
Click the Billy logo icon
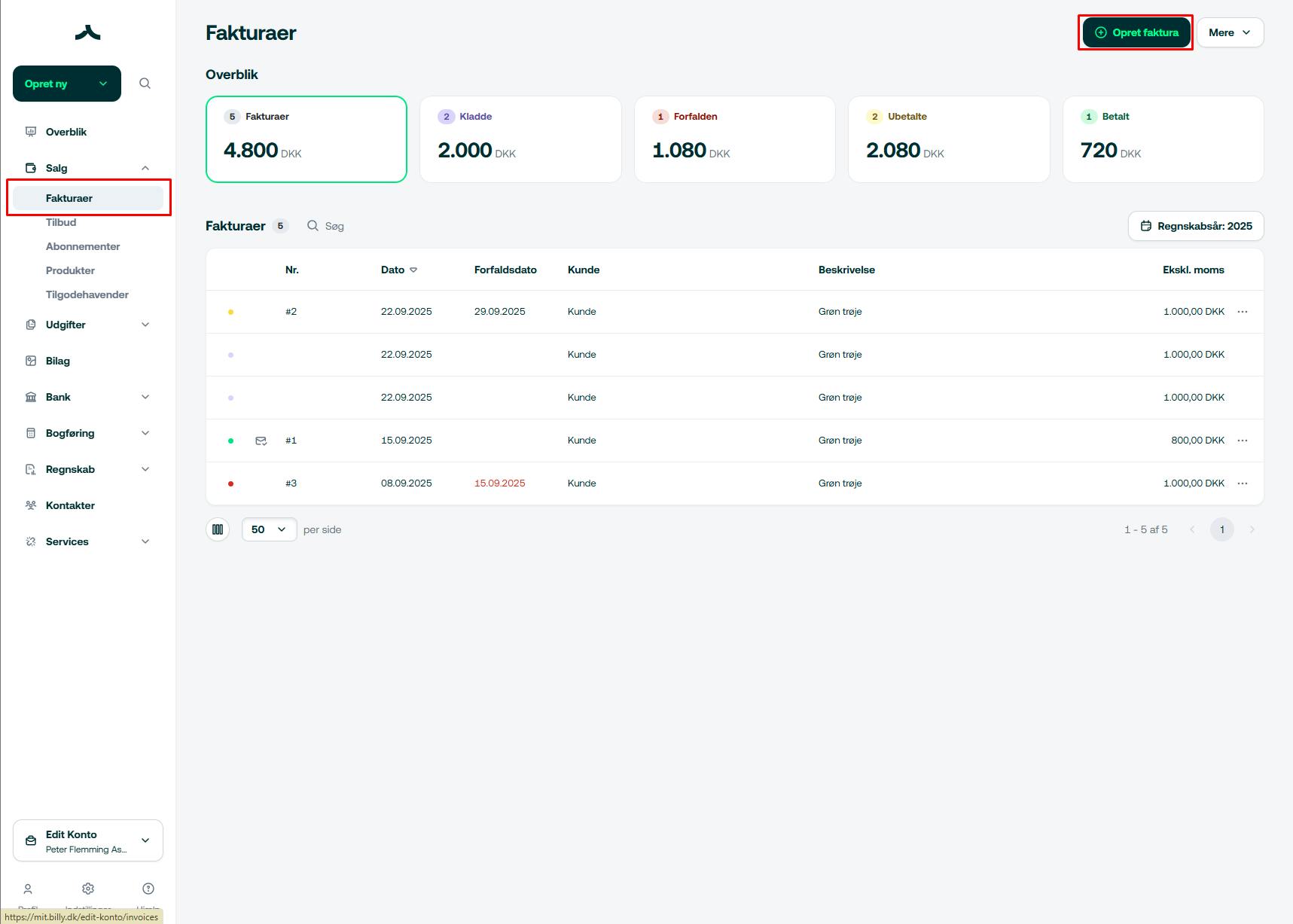click(88, 32)
